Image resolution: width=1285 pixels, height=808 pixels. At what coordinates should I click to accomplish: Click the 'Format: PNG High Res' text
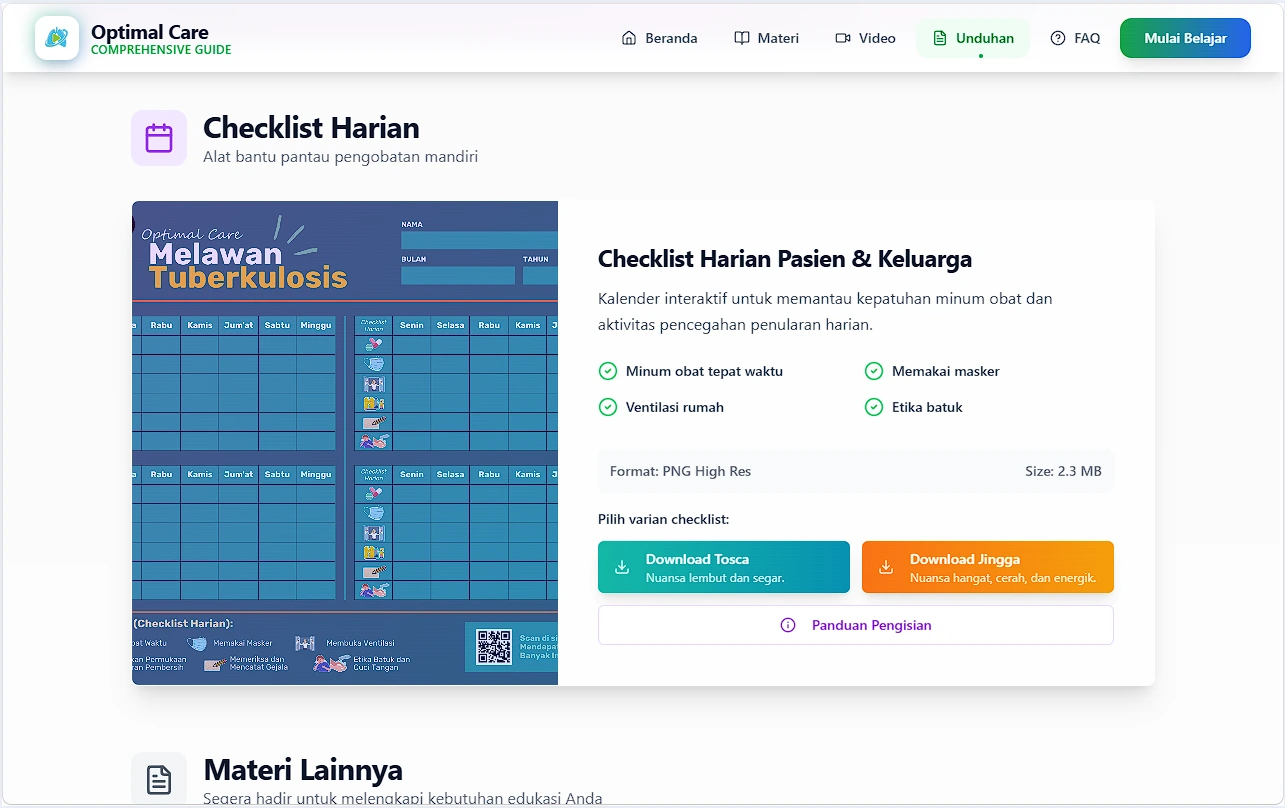click(x=680, y=471)
